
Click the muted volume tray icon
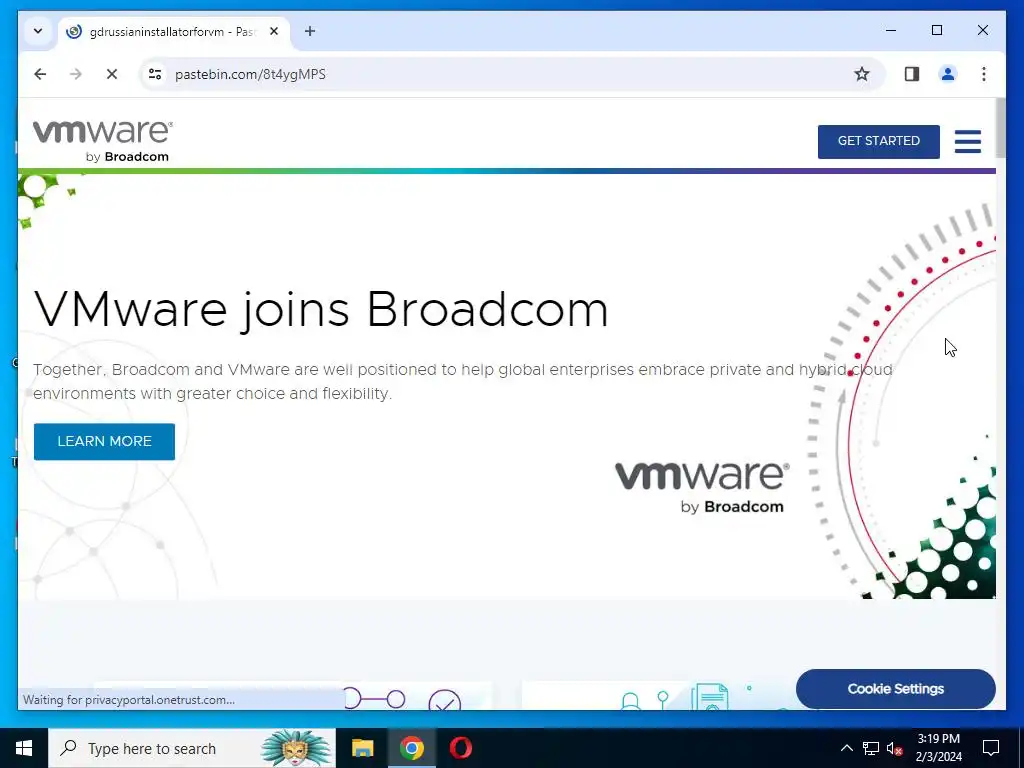pyautogui.click(x=894, y=748)
